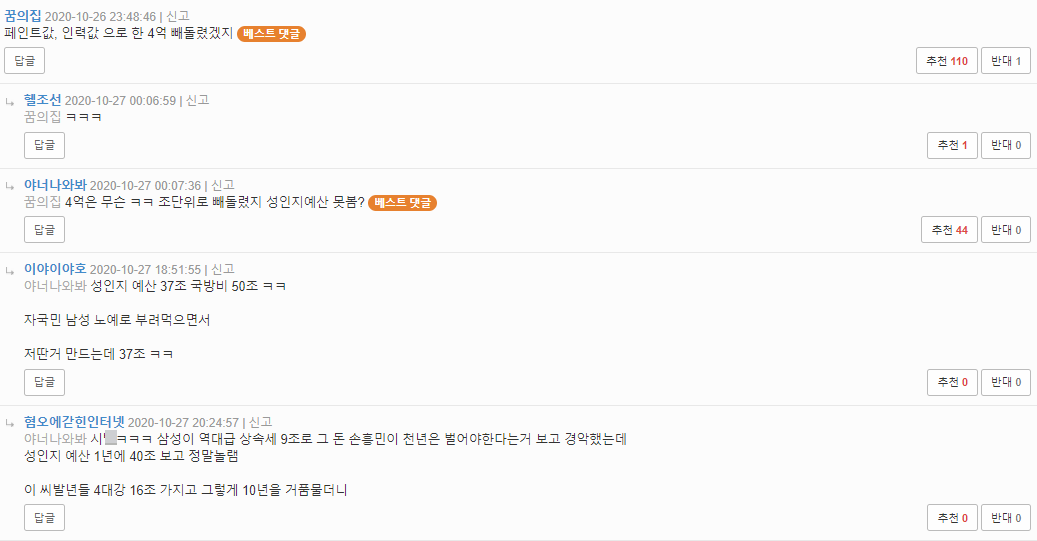This screenshot has width=1037, height=541.
Task: Open 꿈의집 user profile name
Action: coord(23,17)
